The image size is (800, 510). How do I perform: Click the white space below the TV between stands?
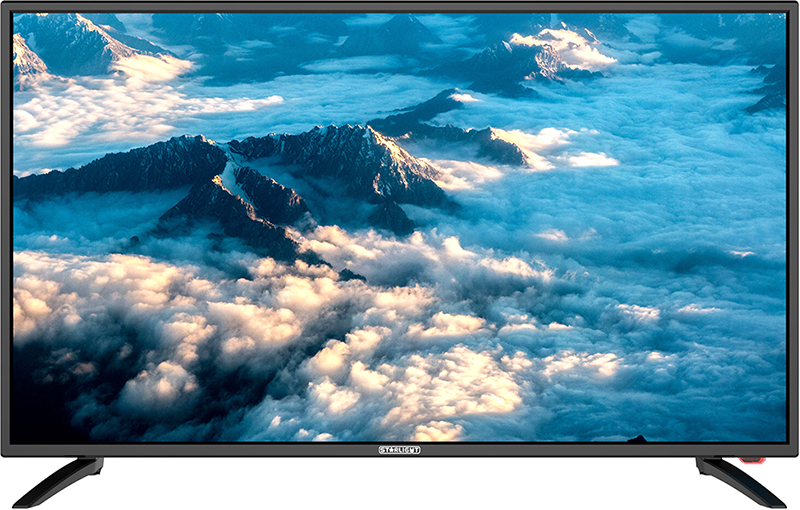pyautogui.click(x=400, y=485)
